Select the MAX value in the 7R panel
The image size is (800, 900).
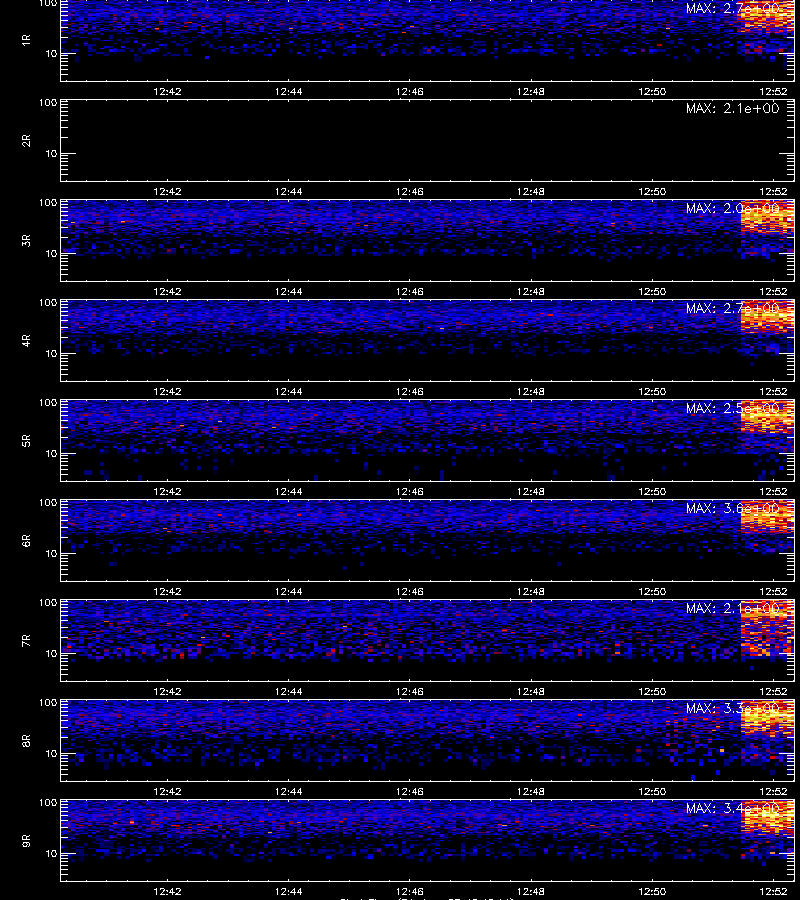[x=733, y=608]
